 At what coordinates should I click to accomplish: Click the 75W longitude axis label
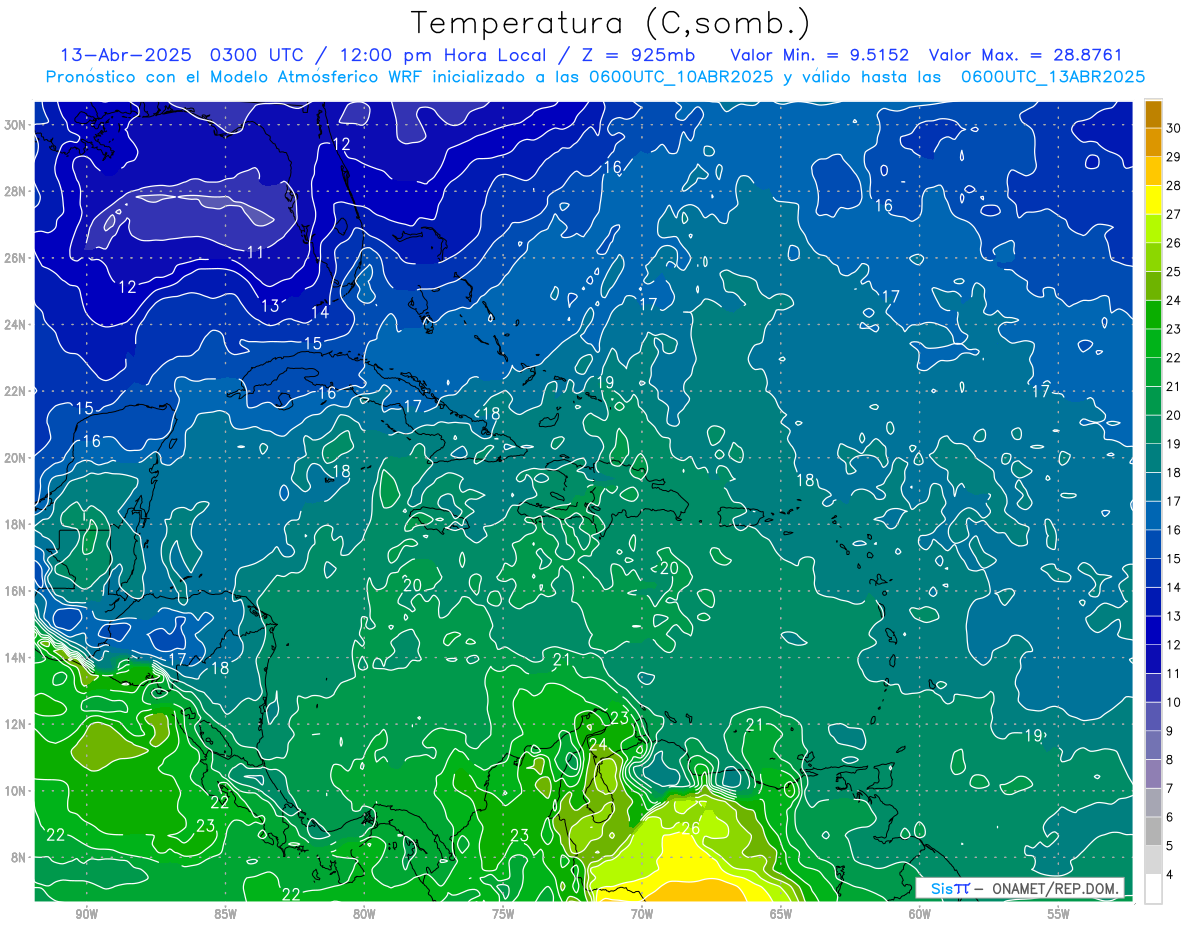point(503,914)
